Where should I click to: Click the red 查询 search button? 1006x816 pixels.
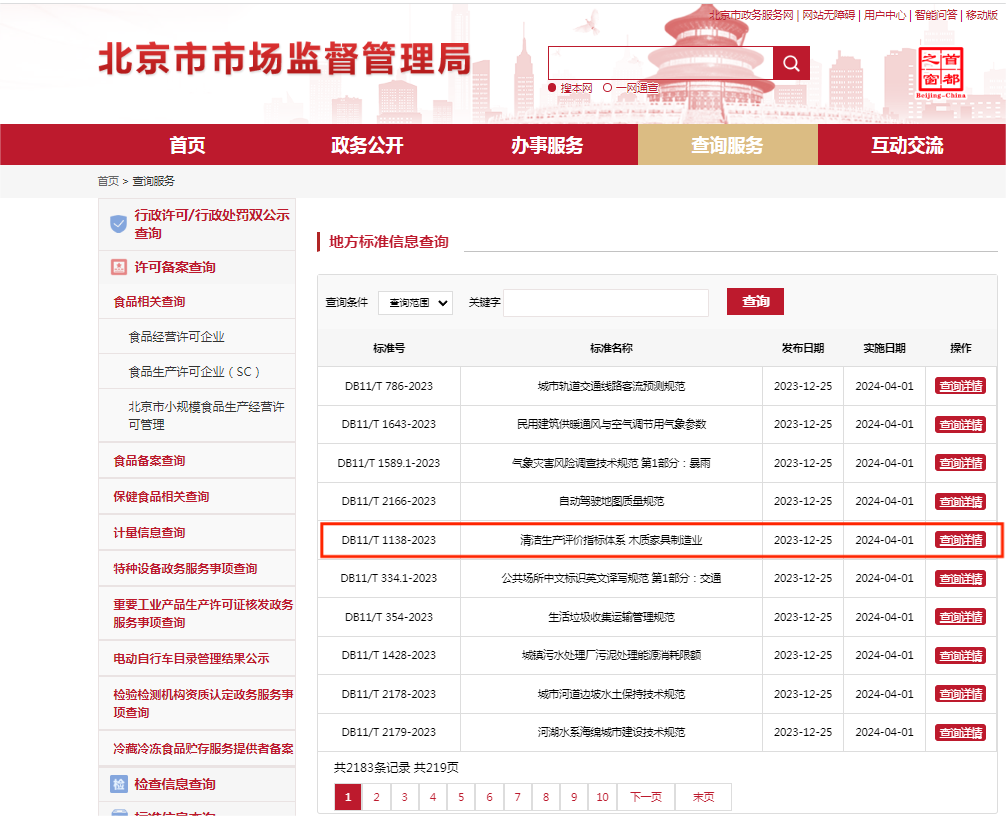tap(755, 302)
